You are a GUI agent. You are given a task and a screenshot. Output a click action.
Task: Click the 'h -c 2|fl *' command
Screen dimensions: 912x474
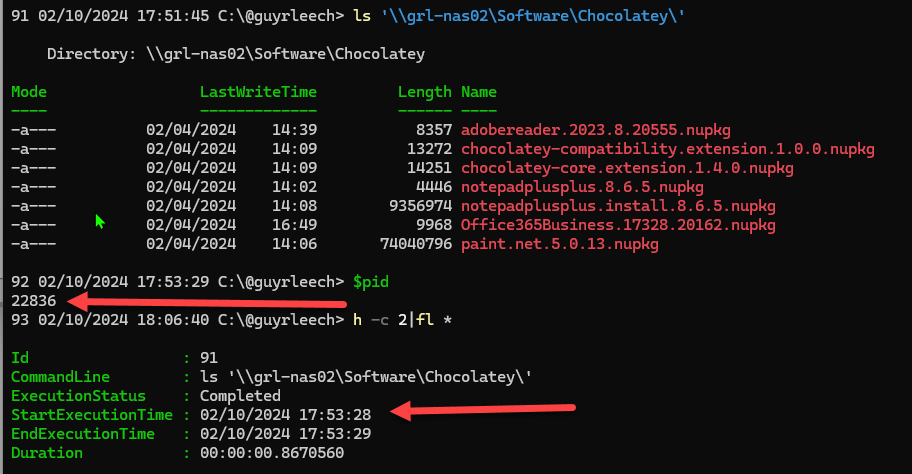point(402,320)
